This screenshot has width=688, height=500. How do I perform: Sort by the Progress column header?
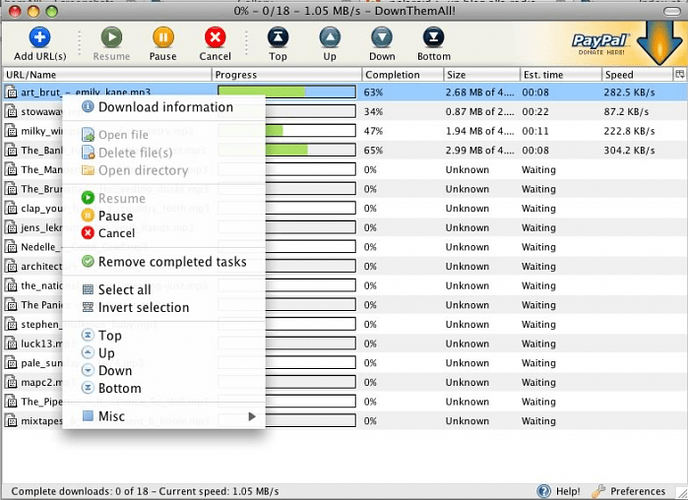click(x=287, y=75)
